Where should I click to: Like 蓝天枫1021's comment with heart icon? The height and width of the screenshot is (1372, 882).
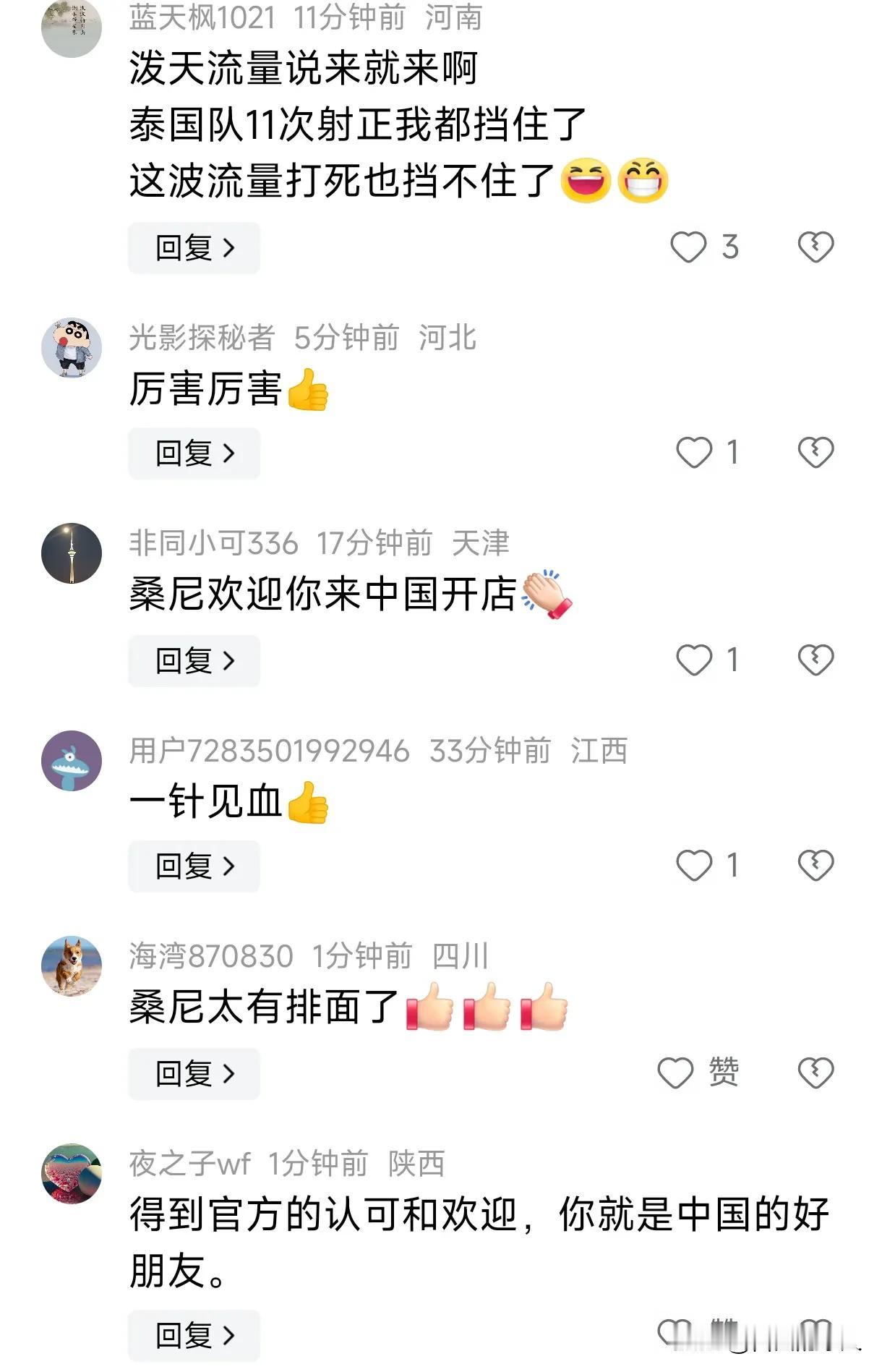[x=688, y=247]
